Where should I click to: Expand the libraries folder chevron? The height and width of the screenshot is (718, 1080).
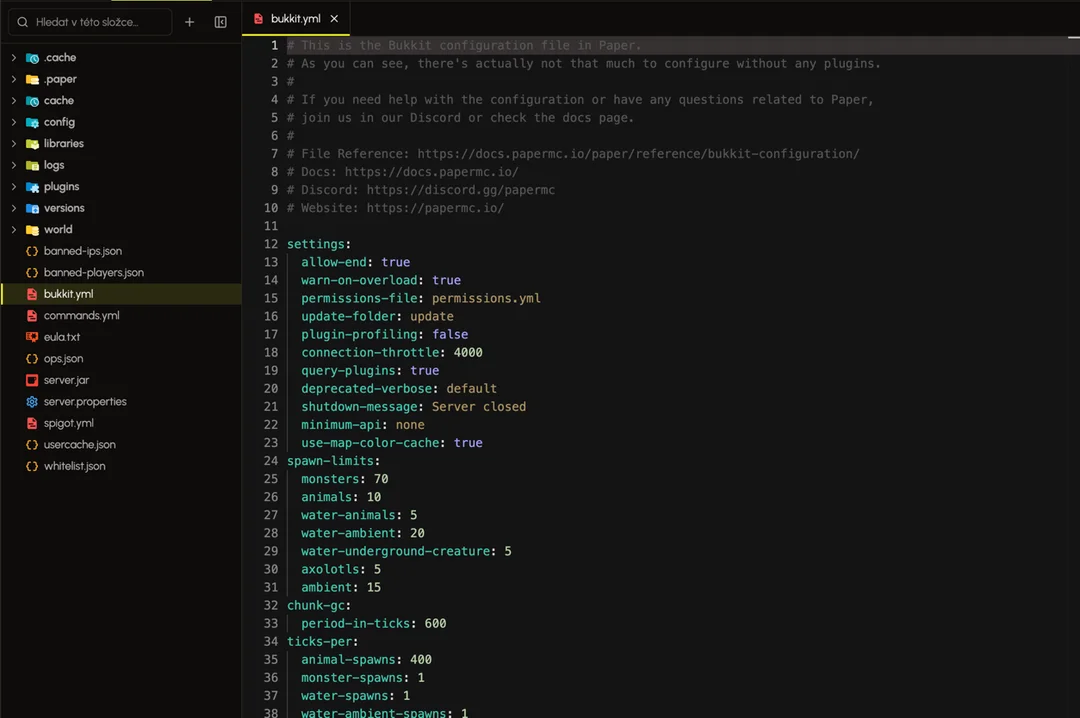click(x=14, y=143)
